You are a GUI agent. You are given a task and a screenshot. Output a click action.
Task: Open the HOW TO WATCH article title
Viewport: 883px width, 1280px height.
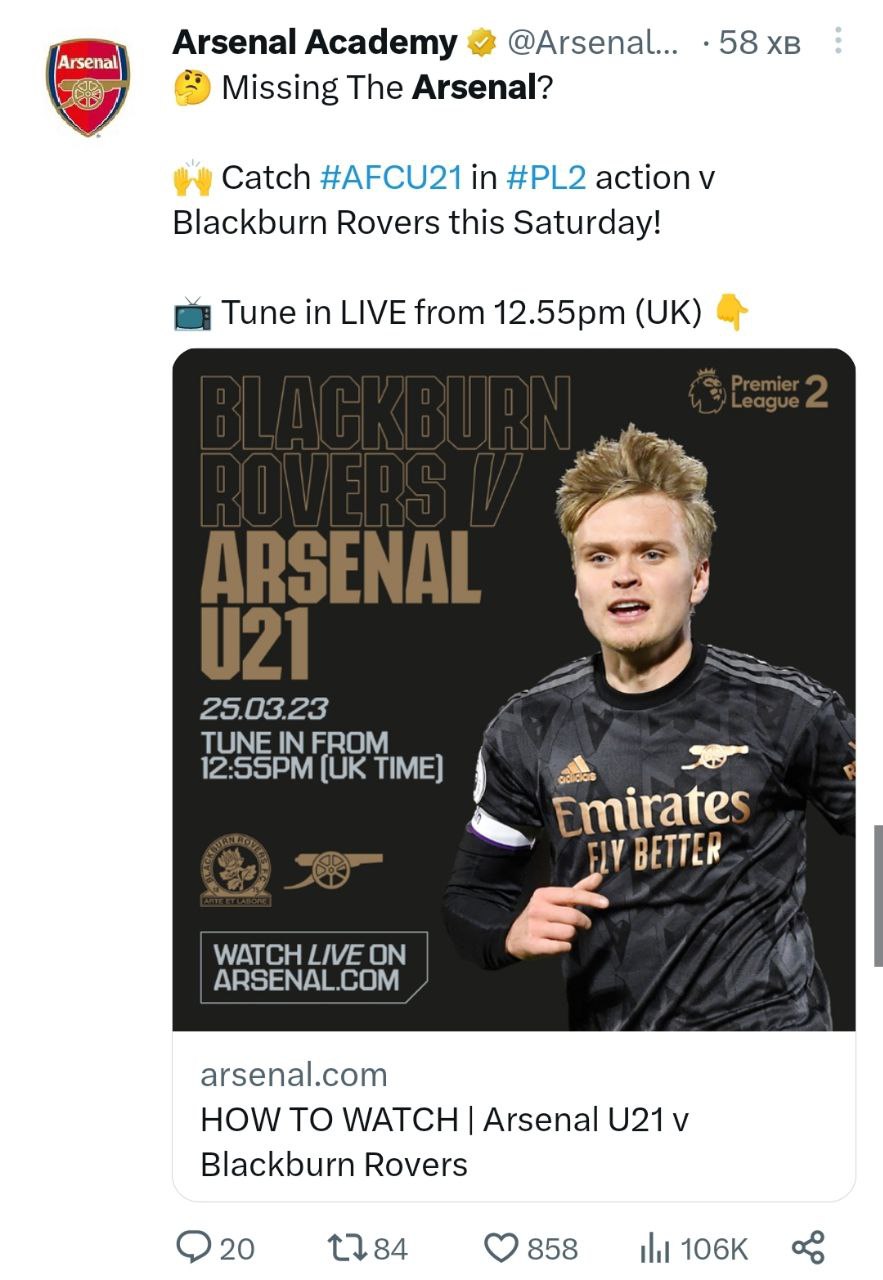pyautogui.click(x=444, y=1142)
